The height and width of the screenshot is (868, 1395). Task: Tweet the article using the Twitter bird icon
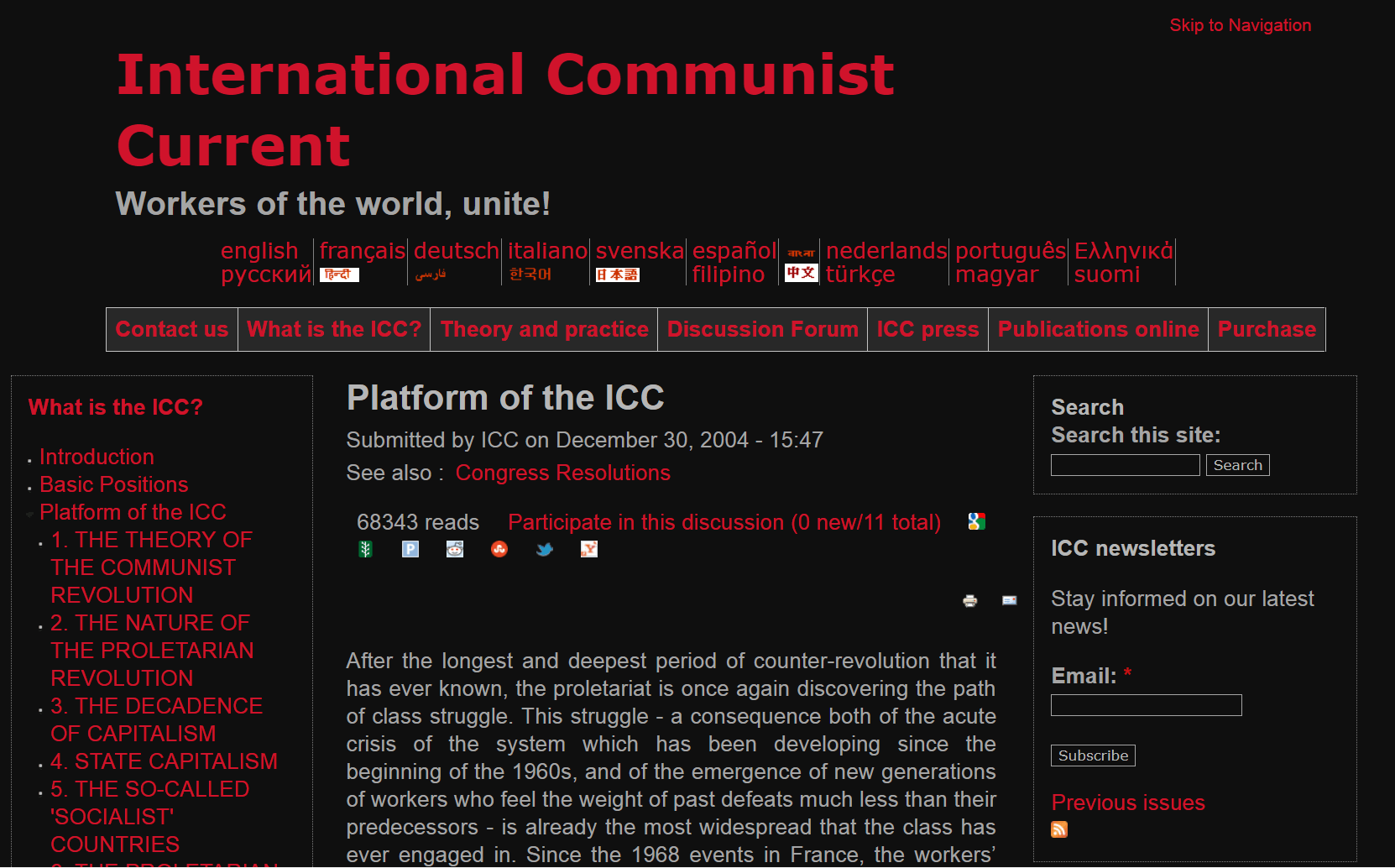[x=545, y=549]
